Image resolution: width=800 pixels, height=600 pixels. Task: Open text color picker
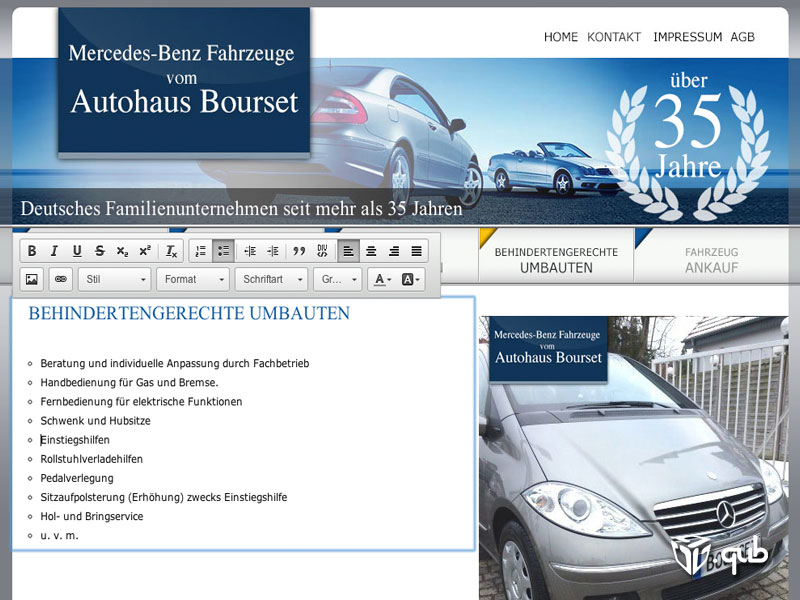(382, 279)
